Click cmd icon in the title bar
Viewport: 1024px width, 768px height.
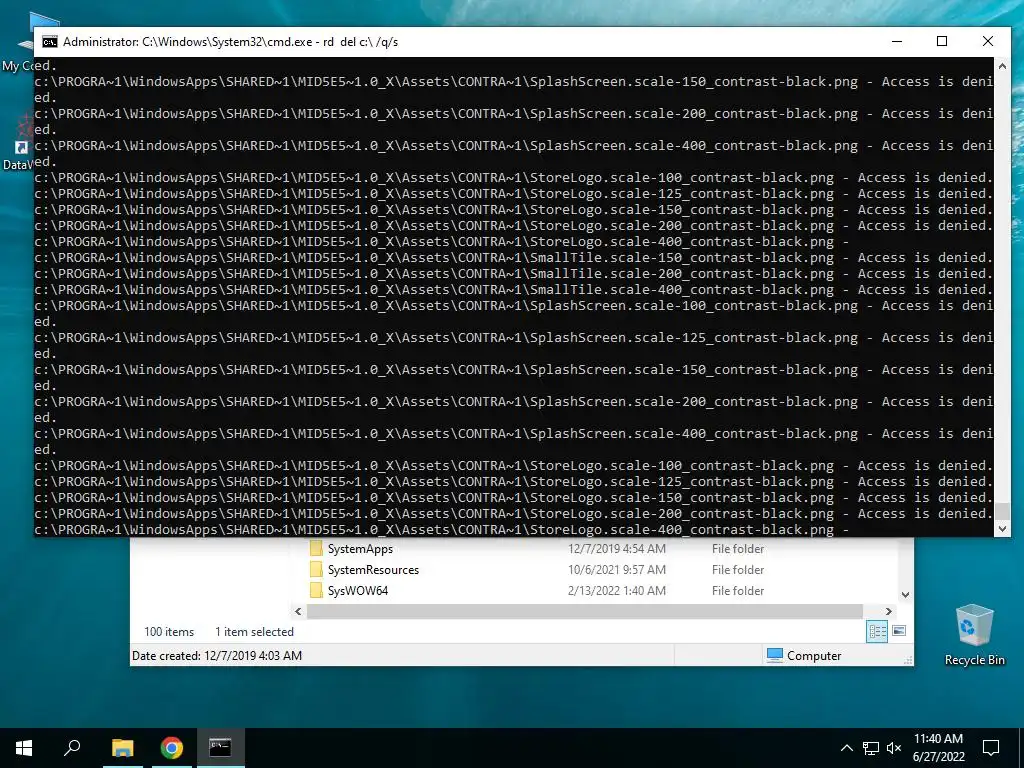pyautogui.click(x=50, y=42)
